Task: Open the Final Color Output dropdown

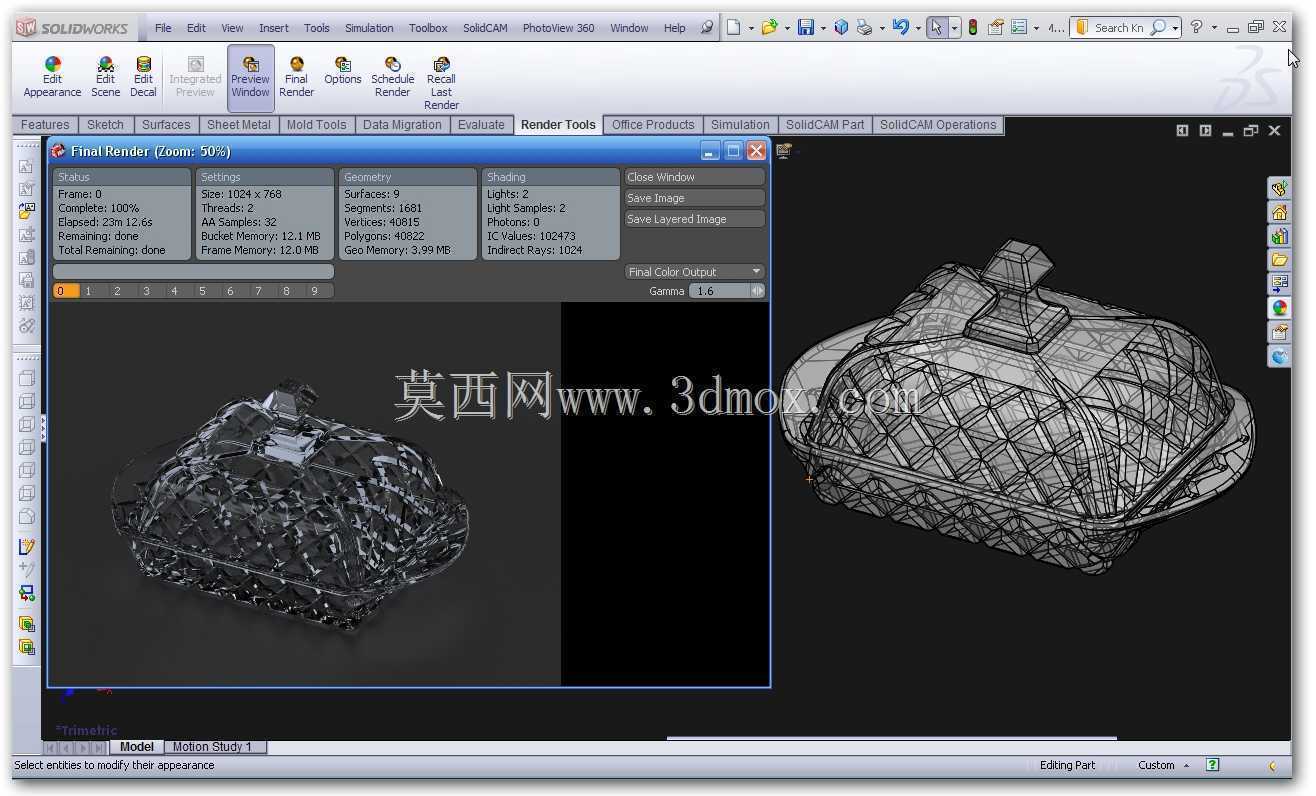Action: tap(695, 272)
